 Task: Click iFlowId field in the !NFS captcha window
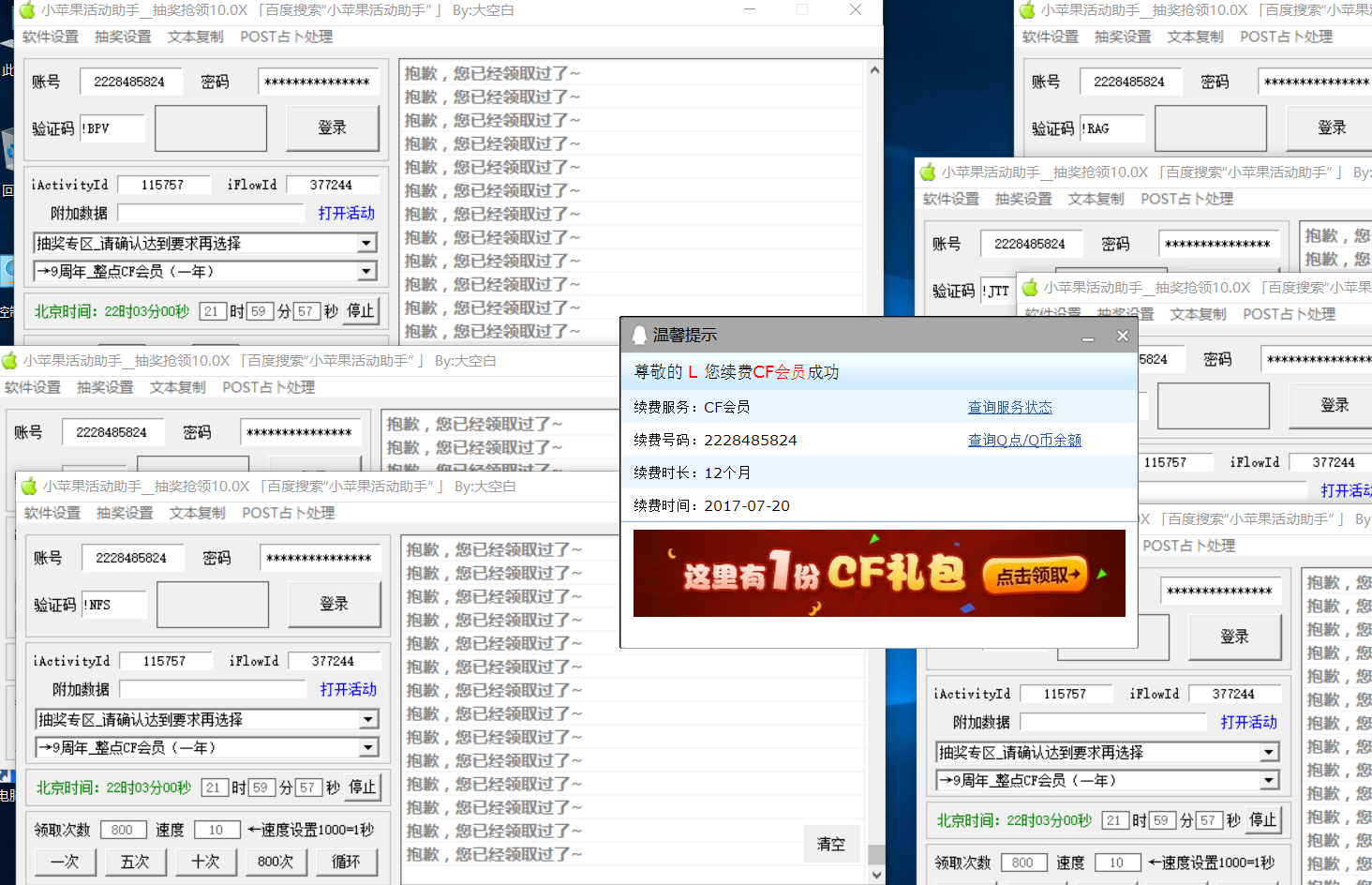point(335,661)
